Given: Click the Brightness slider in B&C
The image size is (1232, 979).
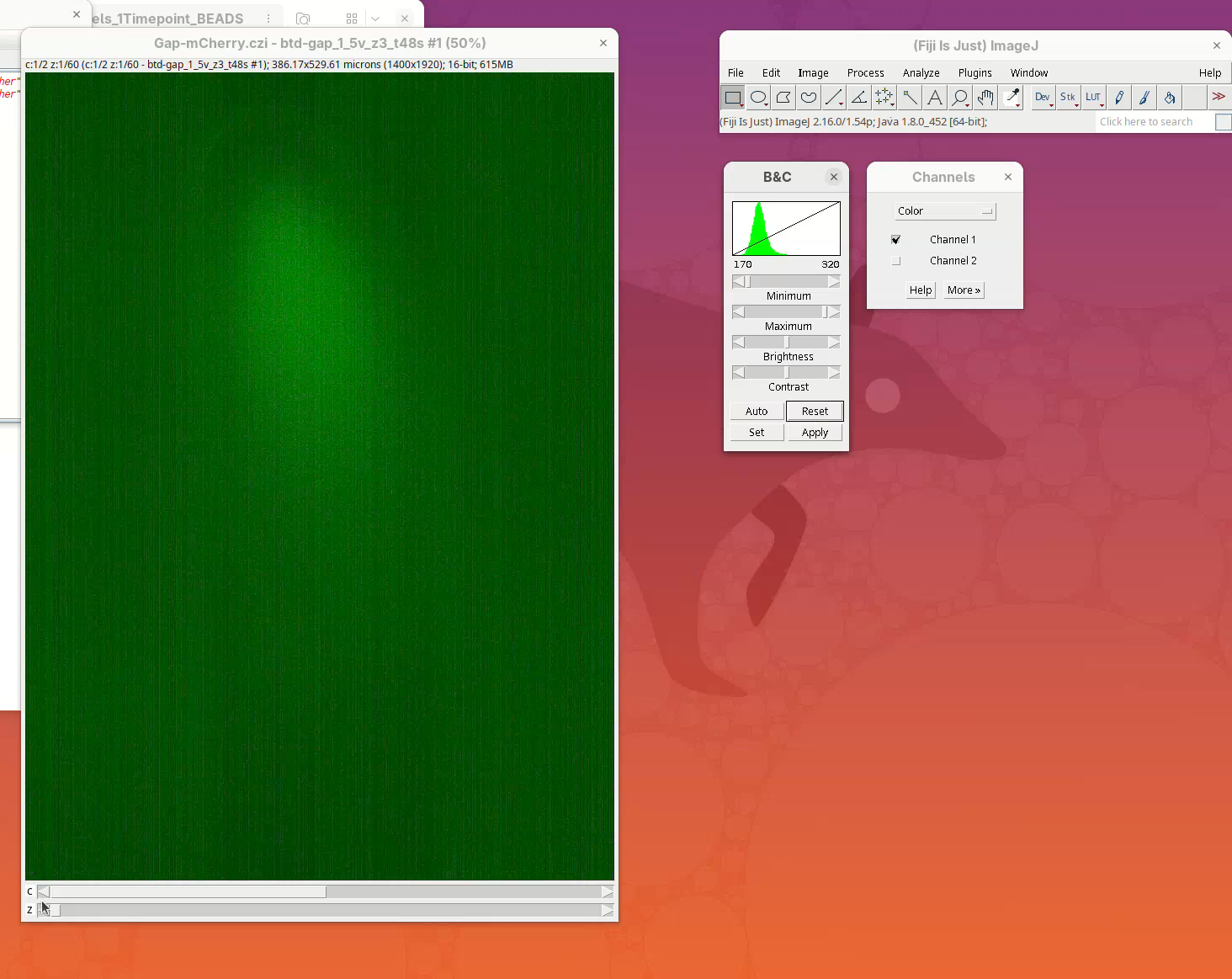Looking at the screenshot, I should pos(786,343).
